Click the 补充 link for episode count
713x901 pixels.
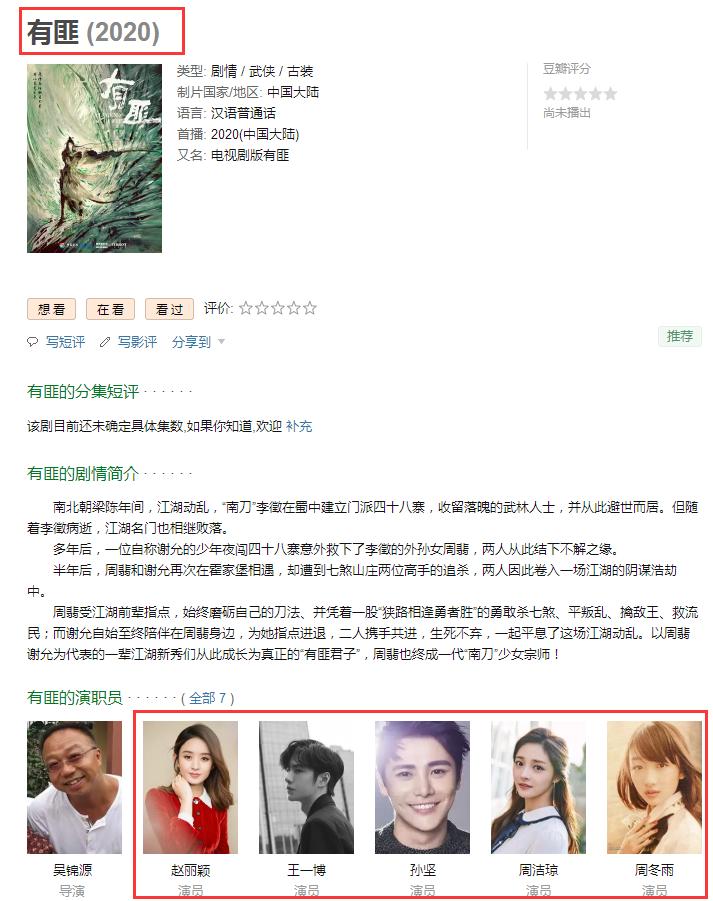[x=299, y=426]
